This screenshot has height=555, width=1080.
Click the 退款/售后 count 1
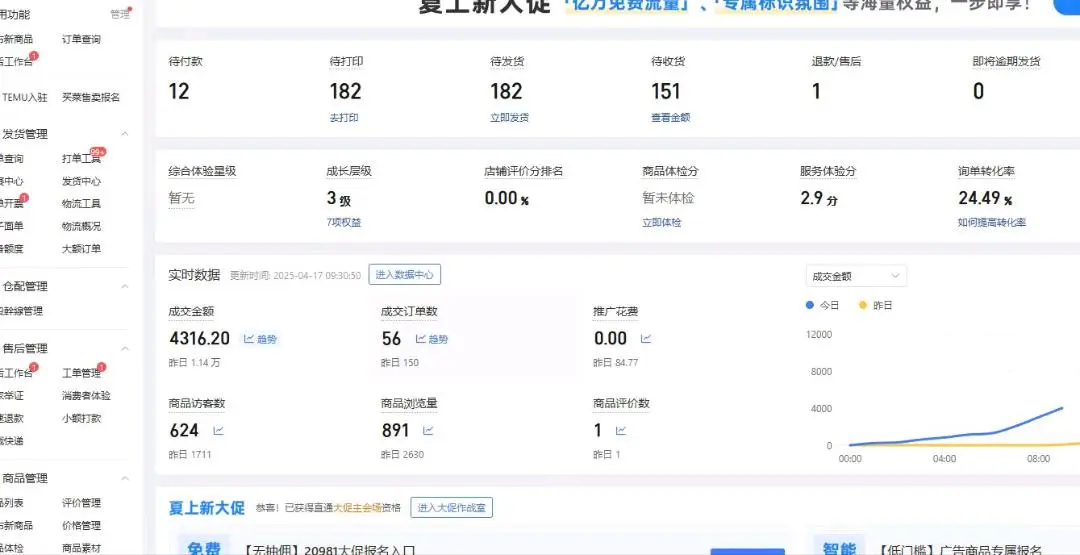point(816,91)
